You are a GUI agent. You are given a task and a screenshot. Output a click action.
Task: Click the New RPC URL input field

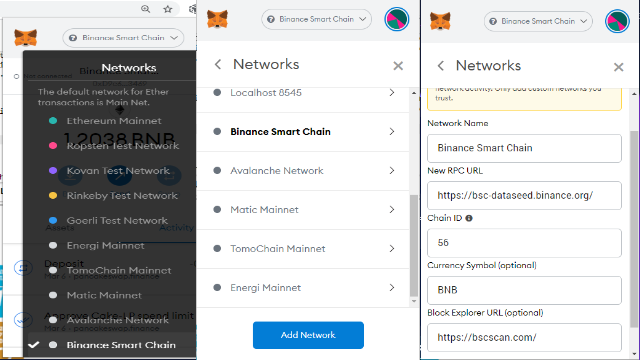(524, 196)
